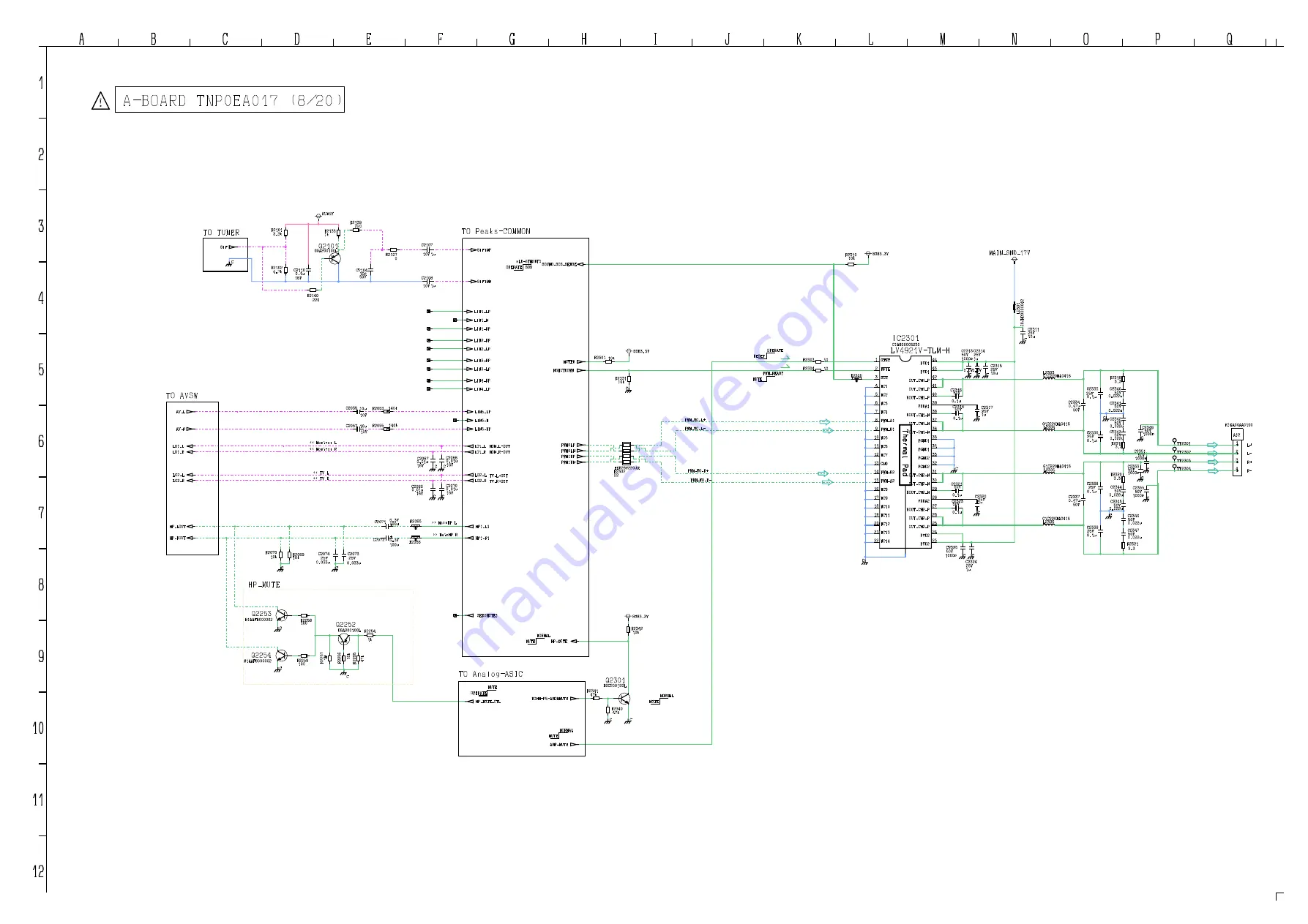The height and width of the screenshot is (924, 1308).
Task: Select the Q2252 transistor symbol
Action: (x=344, y=639)
